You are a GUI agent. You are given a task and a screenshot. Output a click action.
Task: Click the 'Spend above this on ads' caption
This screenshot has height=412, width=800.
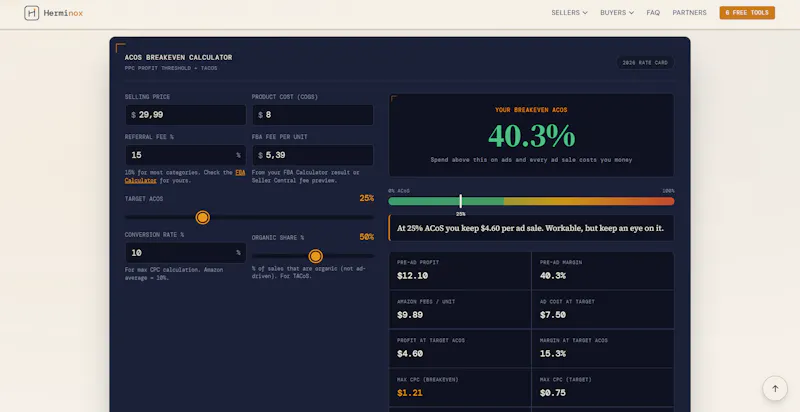[x=531, y=160]
